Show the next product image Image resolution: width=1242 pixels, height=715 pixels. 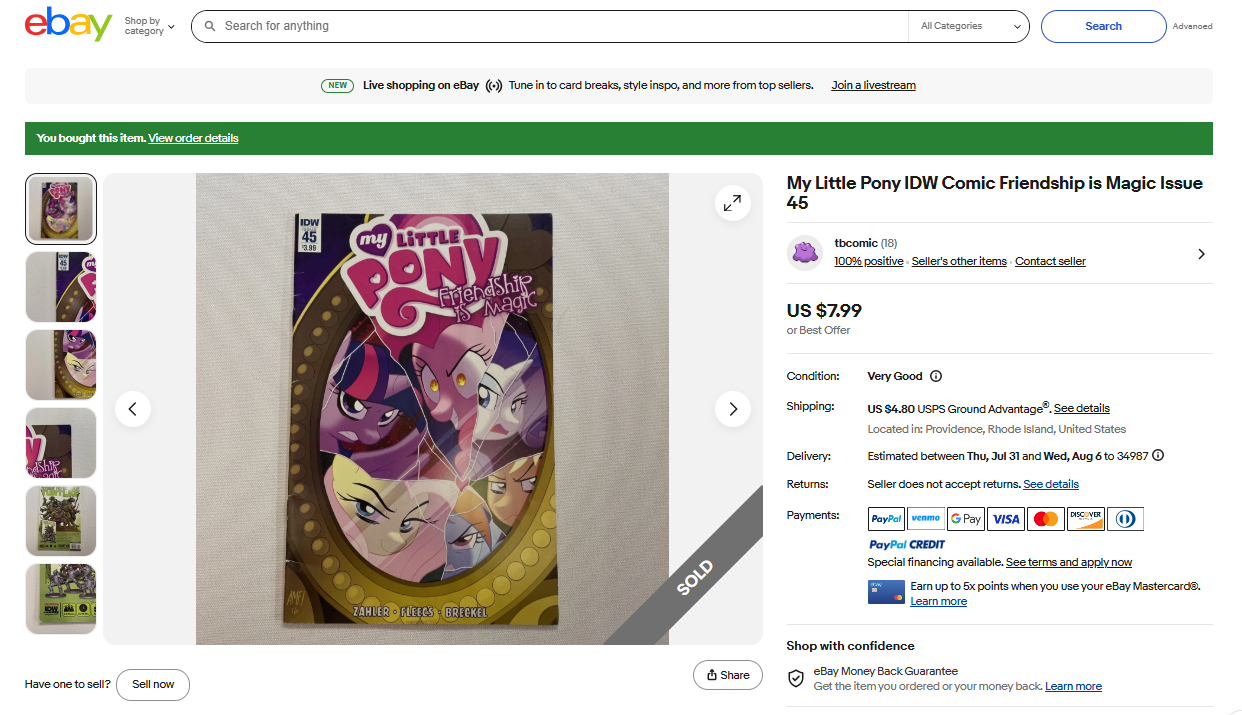point(732,409)
